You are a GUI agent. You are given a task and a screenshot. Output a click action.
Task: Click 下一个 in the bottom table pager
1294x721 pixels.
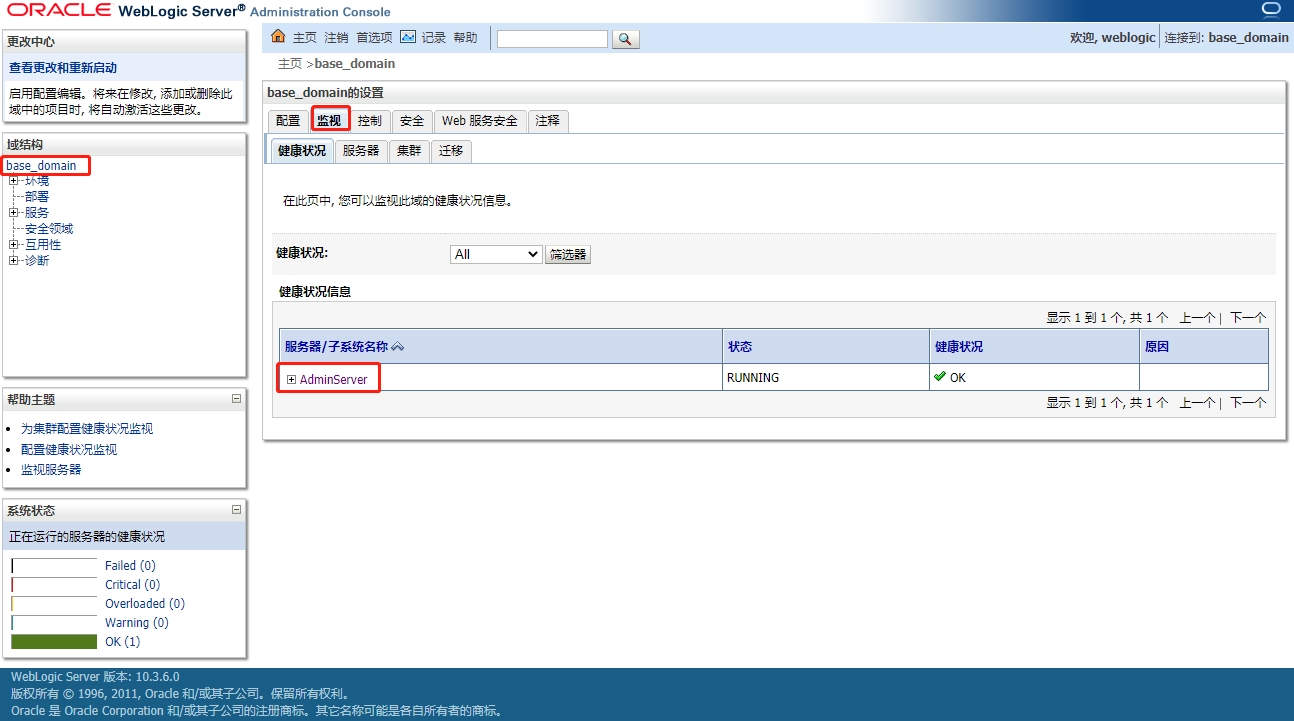pyautogui.click(x=1248, y=403)
